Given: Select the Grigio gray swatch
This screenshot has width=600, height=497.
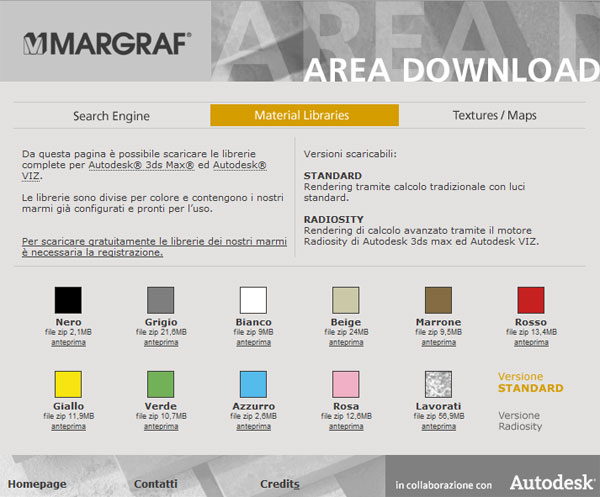Looking at the screenshot, I should point(161,300).
